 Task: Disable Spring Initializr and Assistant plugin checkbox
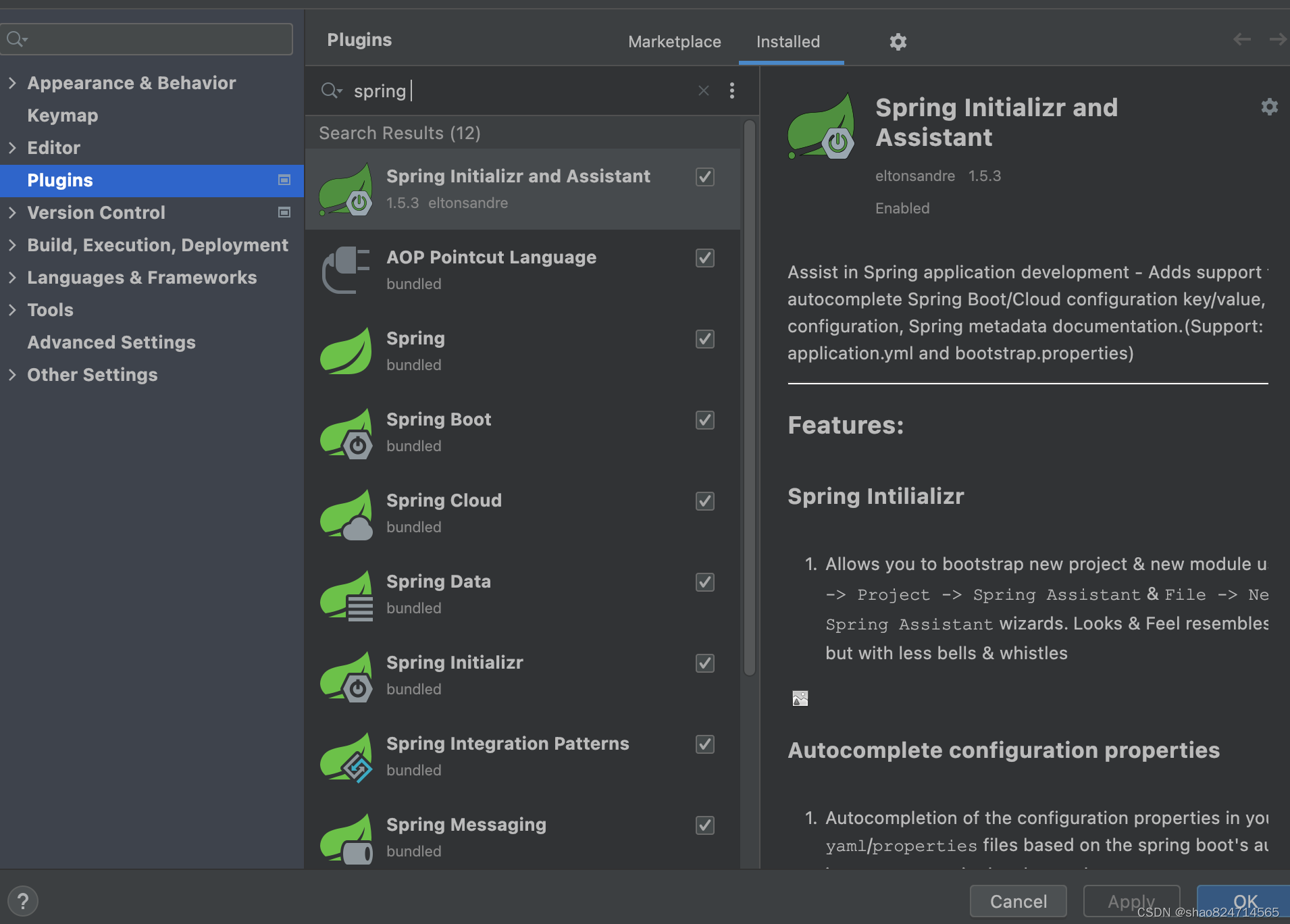click(705, 177)
